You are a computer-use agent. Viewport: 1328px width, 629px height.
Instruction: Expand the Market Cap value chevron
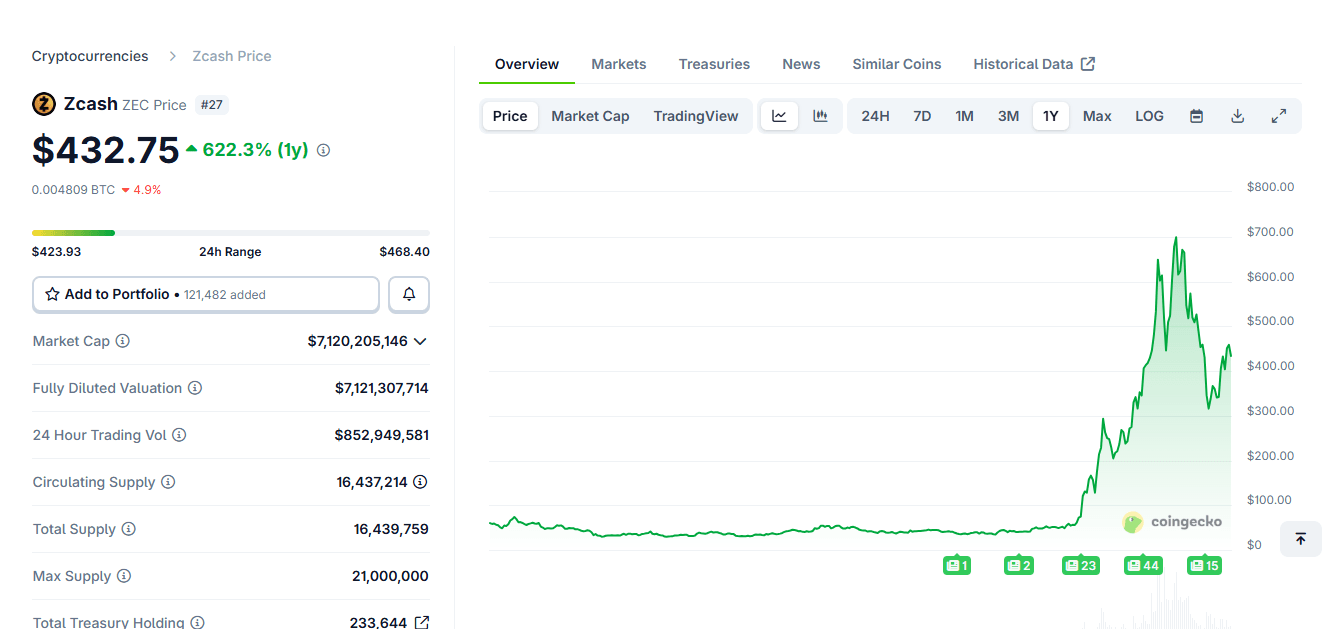coord(420,341)
